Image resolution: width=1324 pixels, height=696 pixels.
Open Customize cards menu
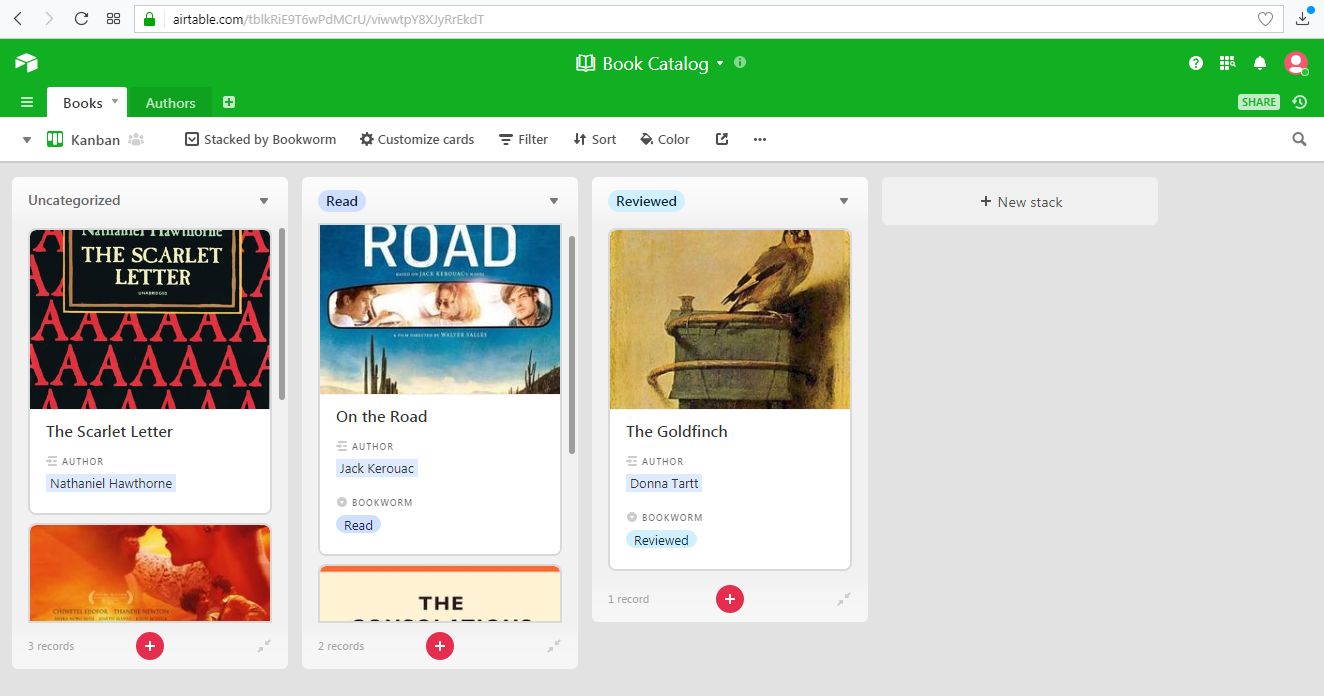417,139
